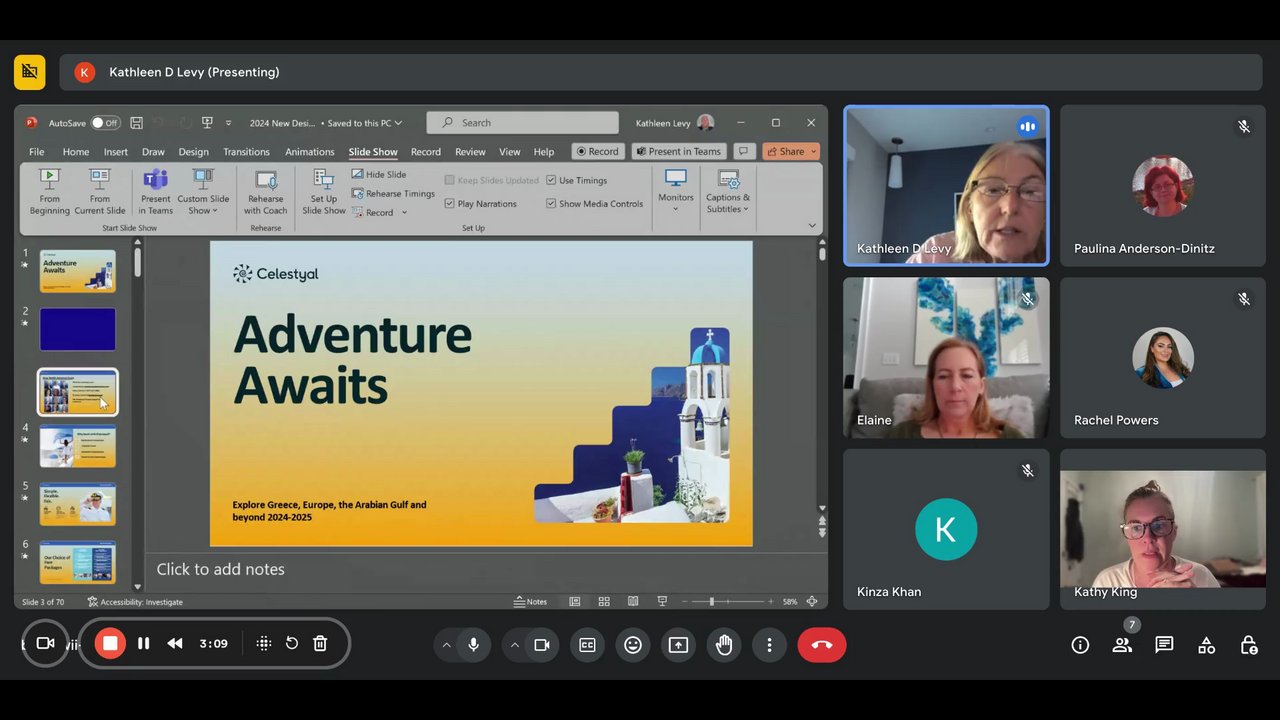Viewport: 1280px width, 720px height.
Task: Toggle the meeting microphone on or off
Action: pyautogui.click(x=474, y=645)
